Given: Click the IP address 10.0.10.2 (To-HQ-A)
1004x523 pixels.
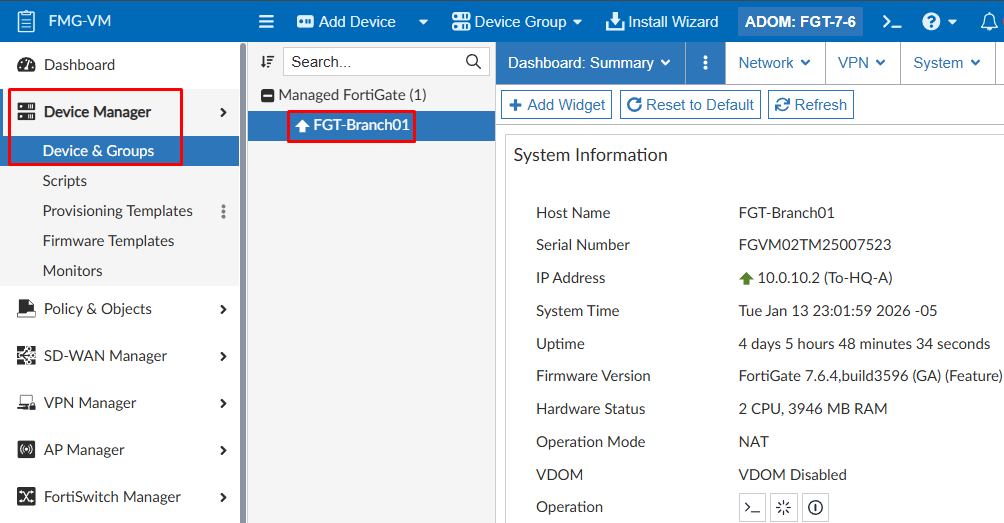Looking at the screenshot, I should (825, 278).
